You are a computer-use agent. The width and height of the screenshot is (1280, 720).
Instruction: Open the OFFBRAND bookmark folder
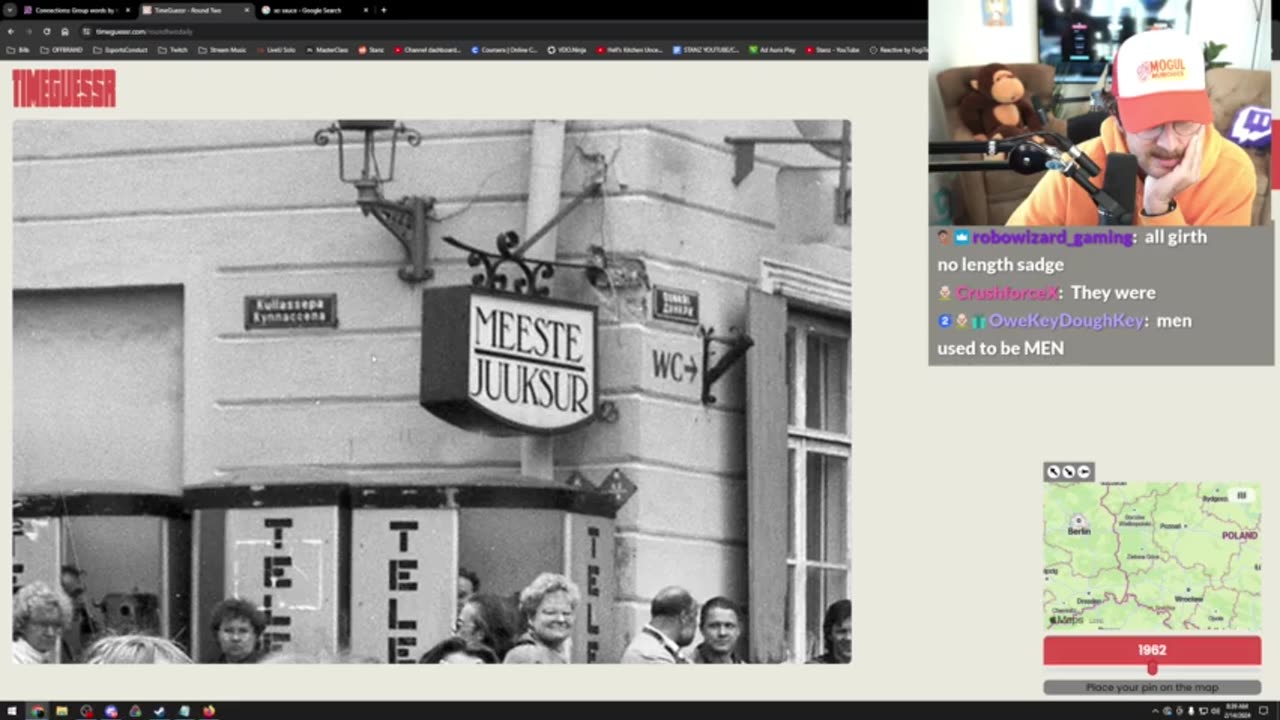61,49
